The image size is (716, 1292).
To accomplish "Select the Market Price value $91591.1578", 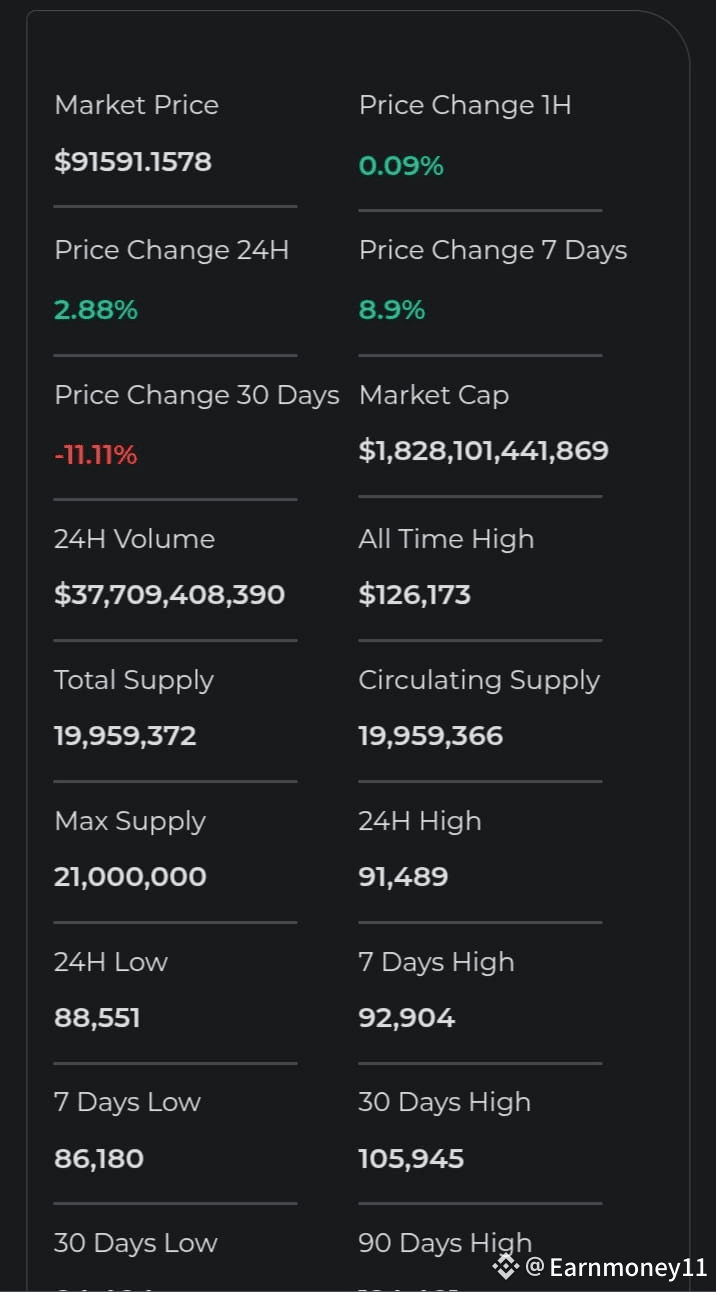I will [133, 162].
